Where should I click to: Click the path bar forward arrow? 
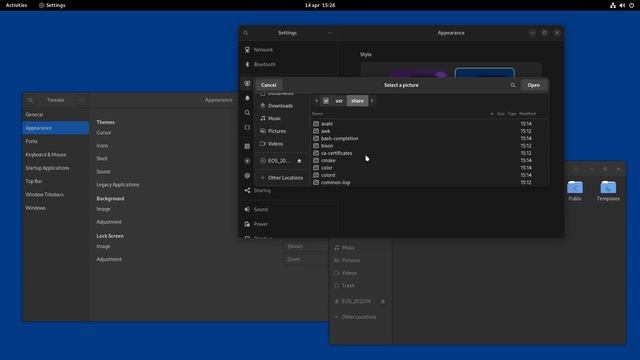pos(372,101)
